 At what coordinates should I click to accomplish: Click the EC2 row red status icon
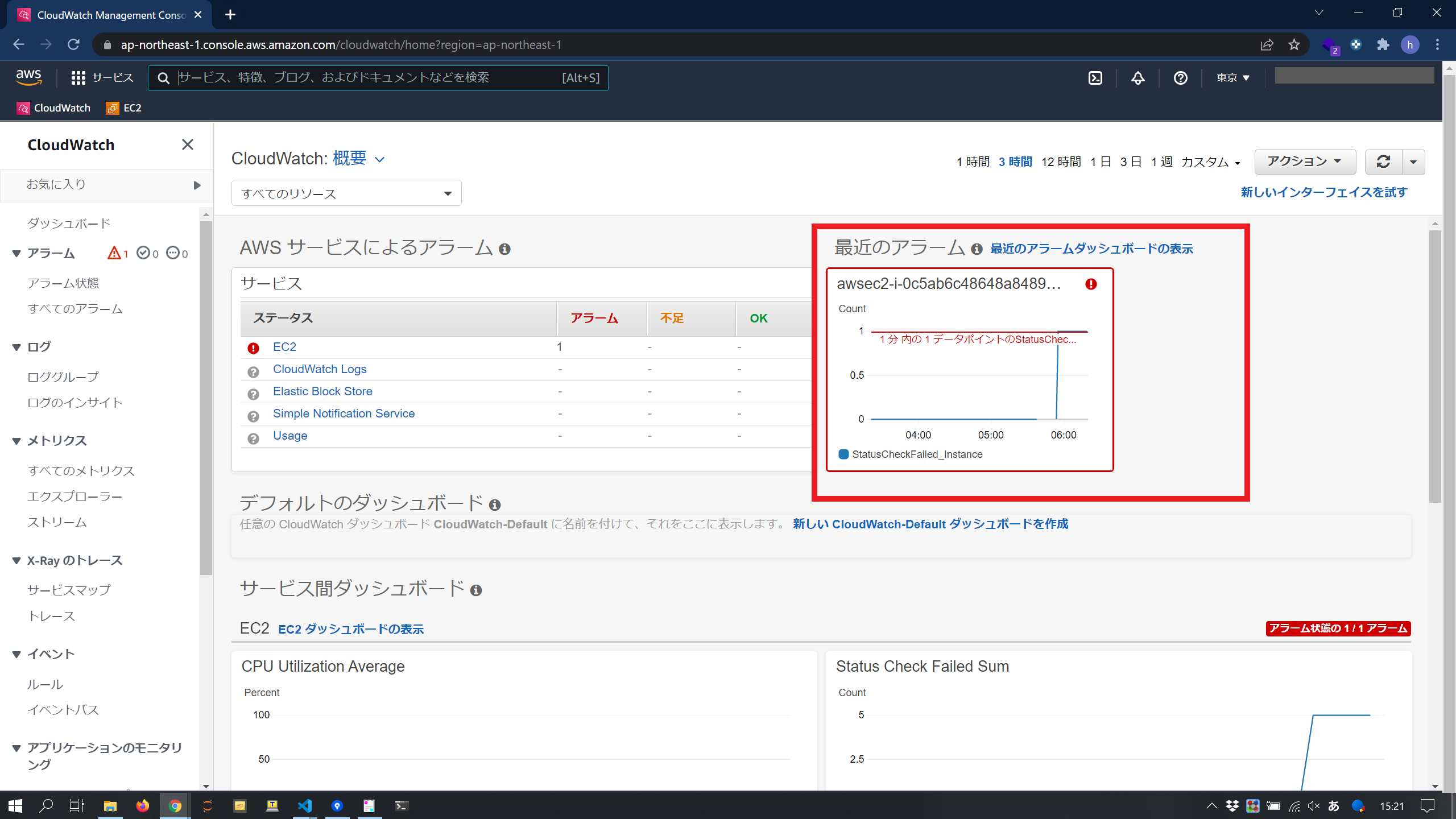(254, 348)
